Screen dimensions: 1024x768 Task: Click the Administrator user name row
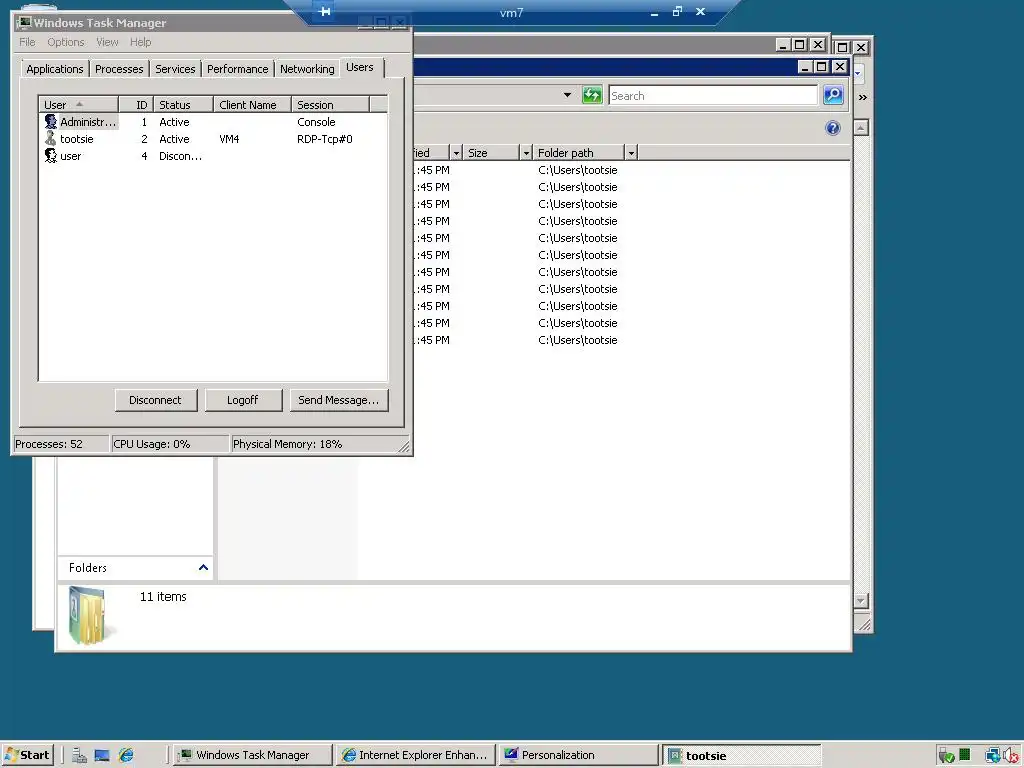click(88, 122)
